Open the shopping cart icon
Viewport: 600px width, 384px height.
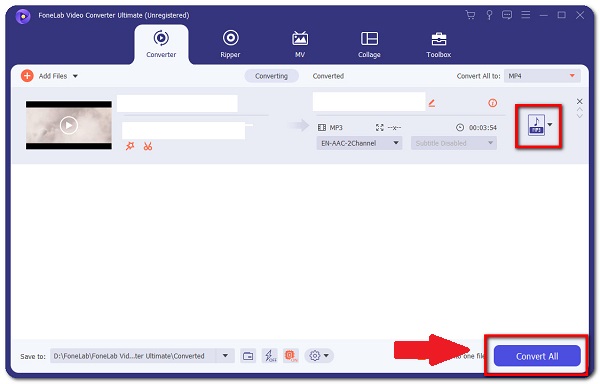tap(470, 15)
